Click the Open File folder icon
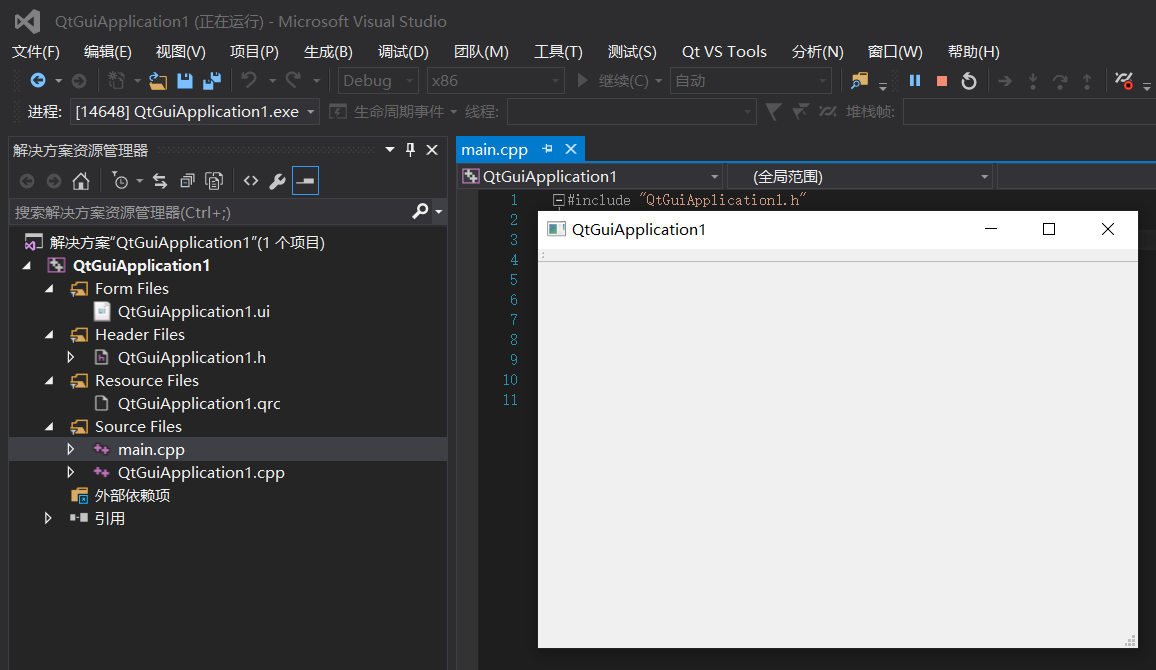The width and height of the screenshot is (1156, 670). tap(157, 80)
